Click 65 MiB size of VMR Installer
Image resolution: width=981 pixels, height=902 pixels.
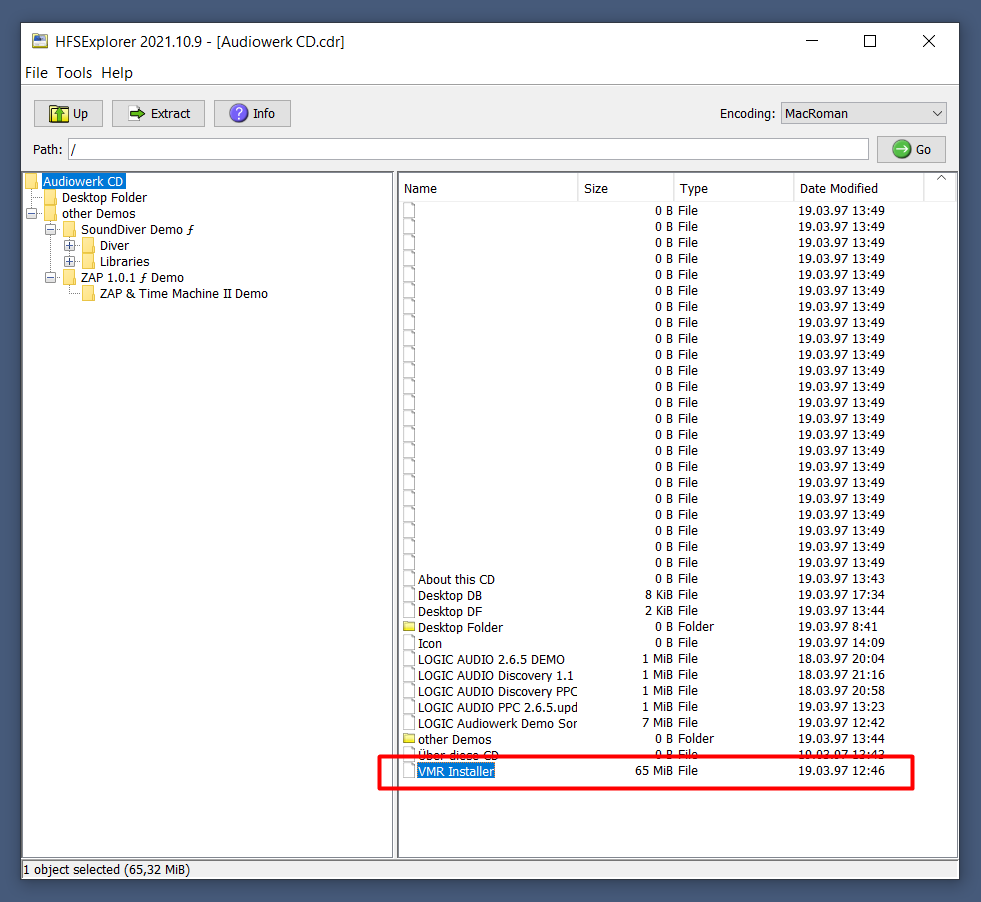coord(654,771)
